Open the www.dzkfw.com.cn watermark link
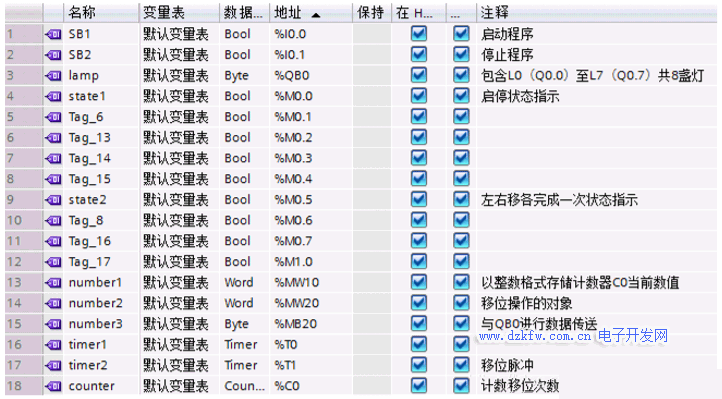The width and height of the screenshot is (722, 399). pos(535,336)
